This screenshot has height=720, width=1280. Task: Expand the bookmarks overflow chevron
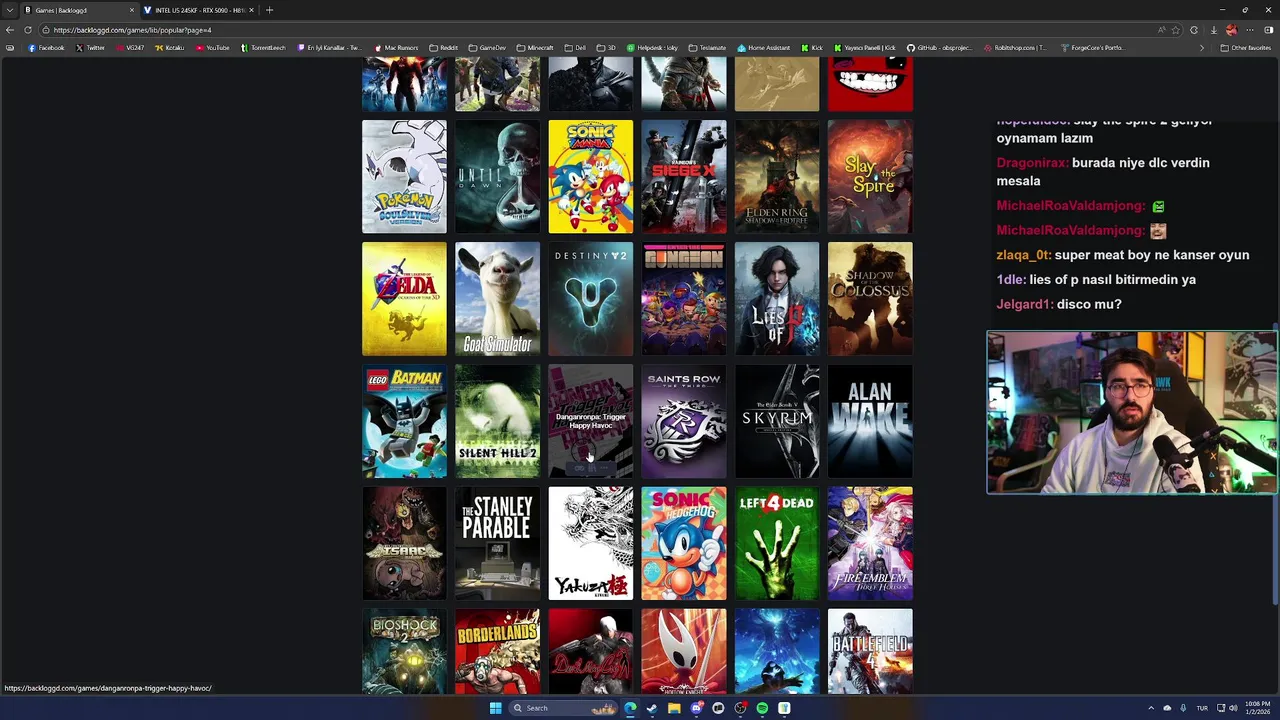tap(1202, 48)
